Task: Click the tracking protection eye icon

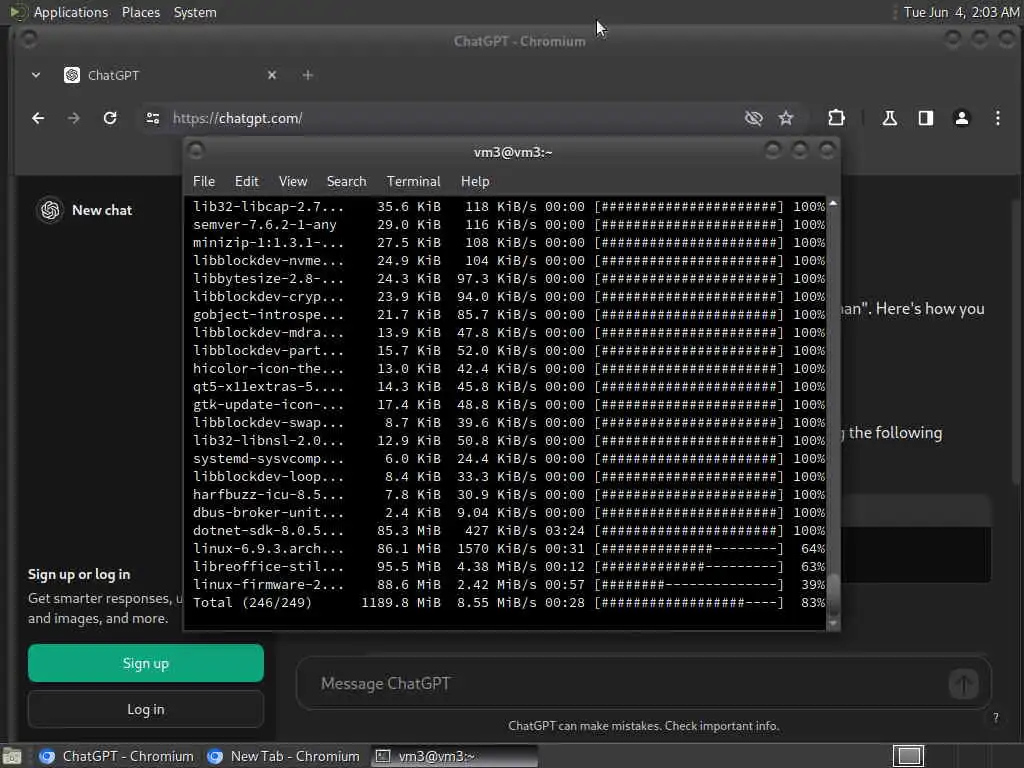Action: 754,118
